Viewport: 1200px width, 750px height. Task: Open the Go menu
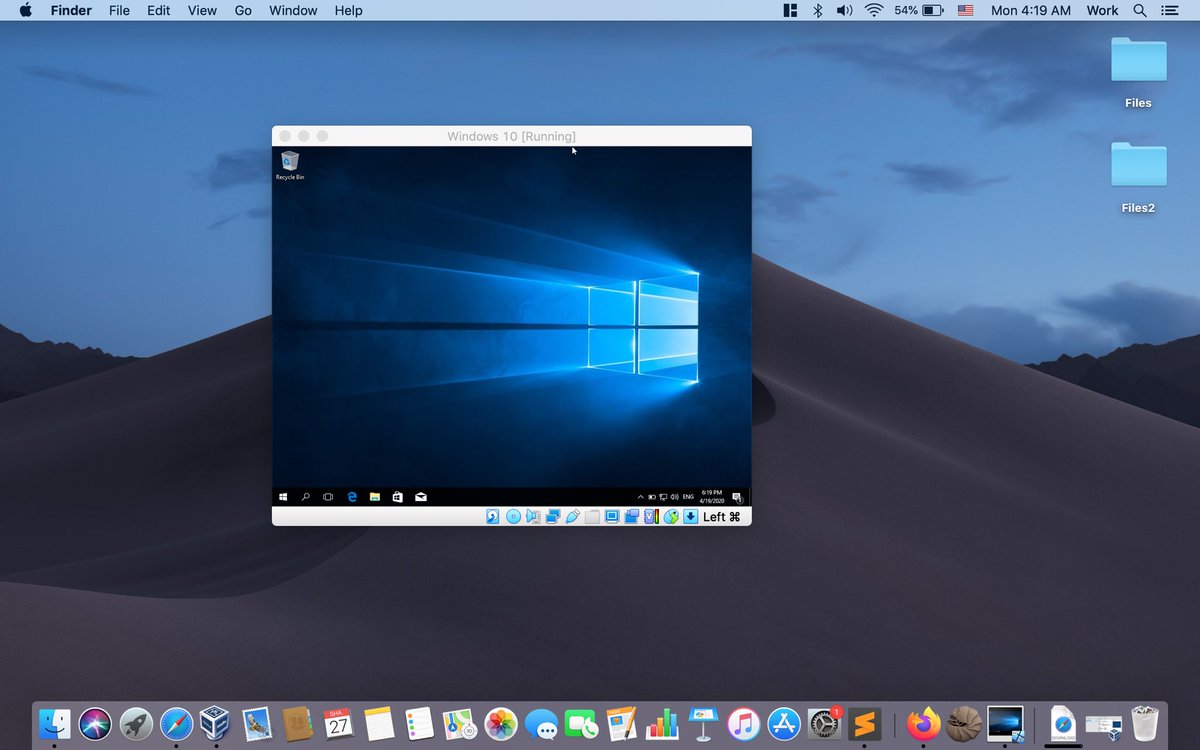243,10
